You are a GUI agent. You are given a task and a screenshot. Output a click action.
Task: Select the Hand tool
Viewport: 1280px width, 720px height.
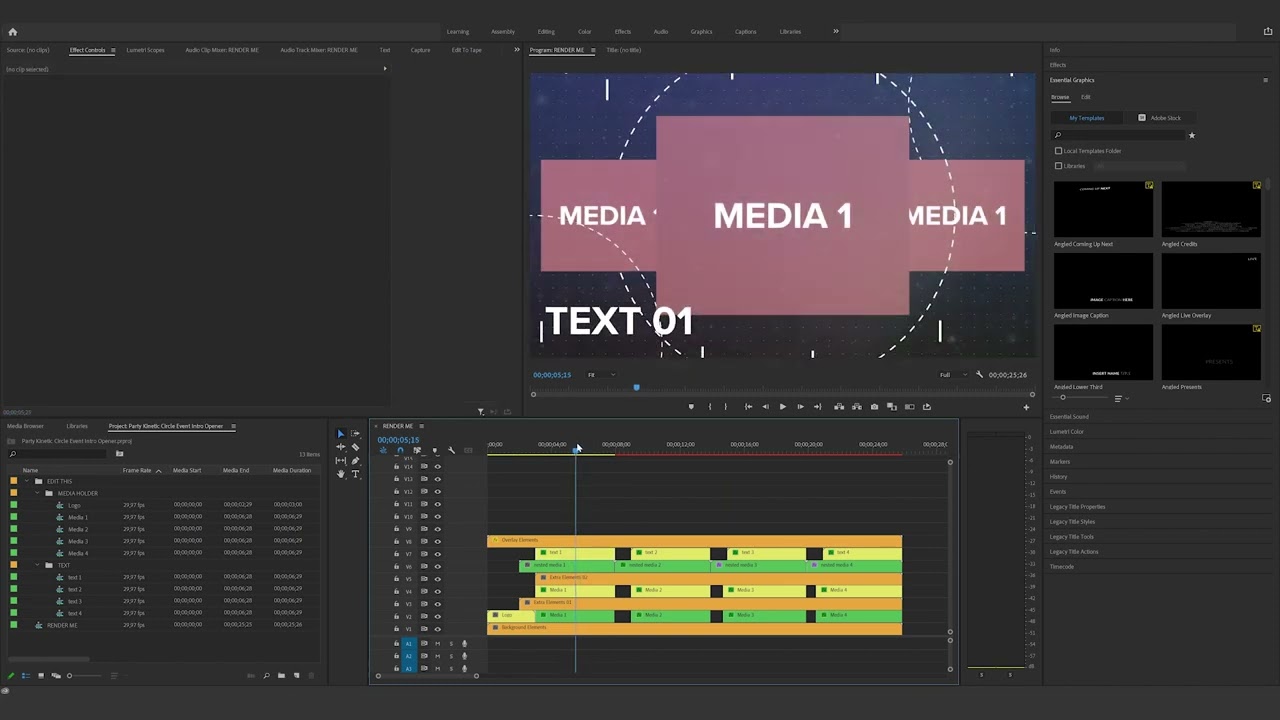coord(340,473)
